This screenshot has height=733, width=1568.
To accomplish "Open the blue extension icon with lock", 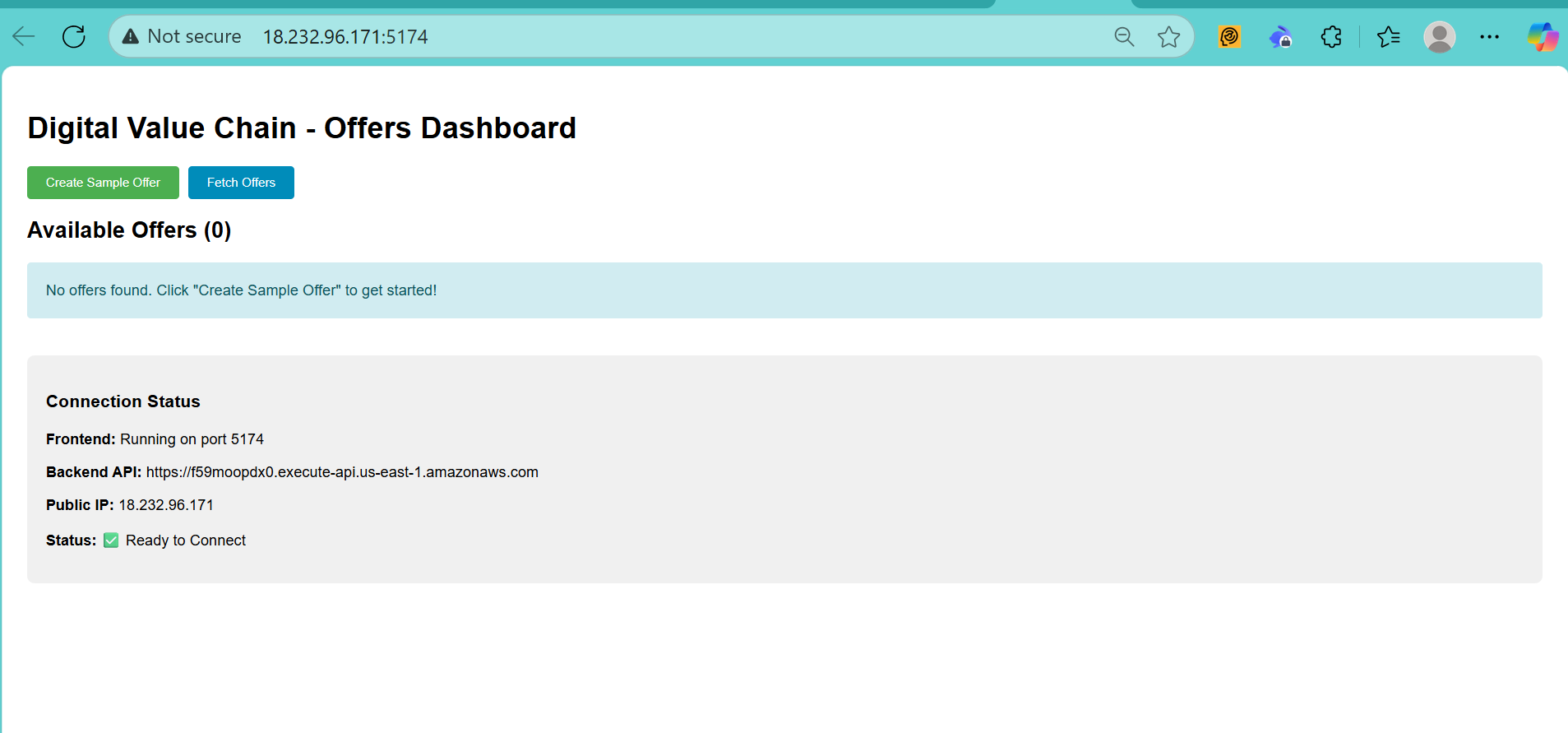I will point(1280,36).
